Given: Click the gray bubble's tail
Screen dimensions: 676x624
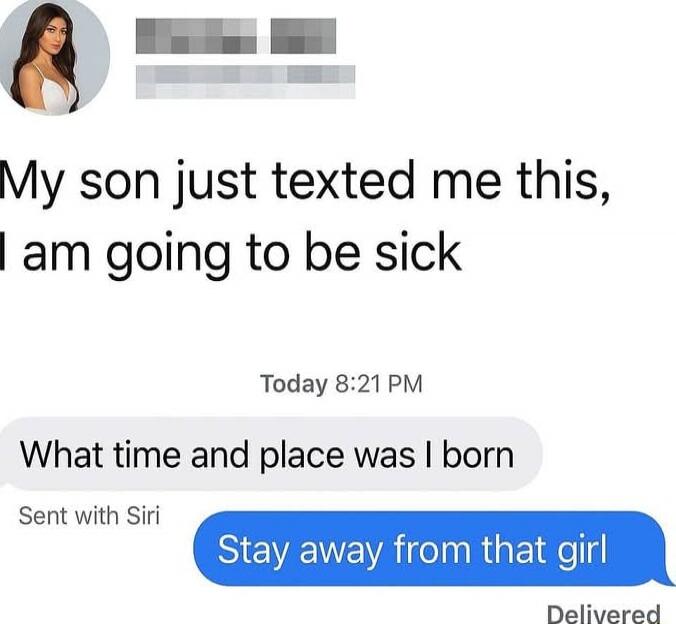Looking at the screenshot, I should (5, 483).
